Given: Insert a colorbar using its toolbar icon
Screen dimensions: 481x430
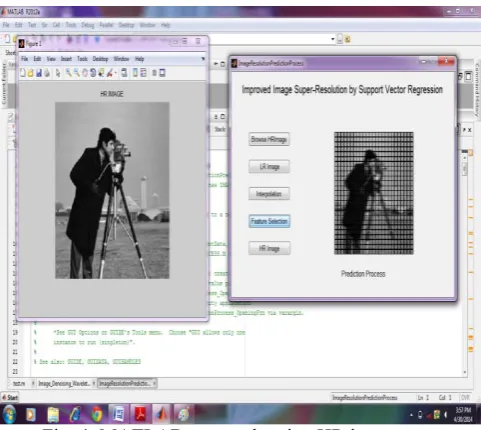Looking at the screenshot, I should click(135, 73).
